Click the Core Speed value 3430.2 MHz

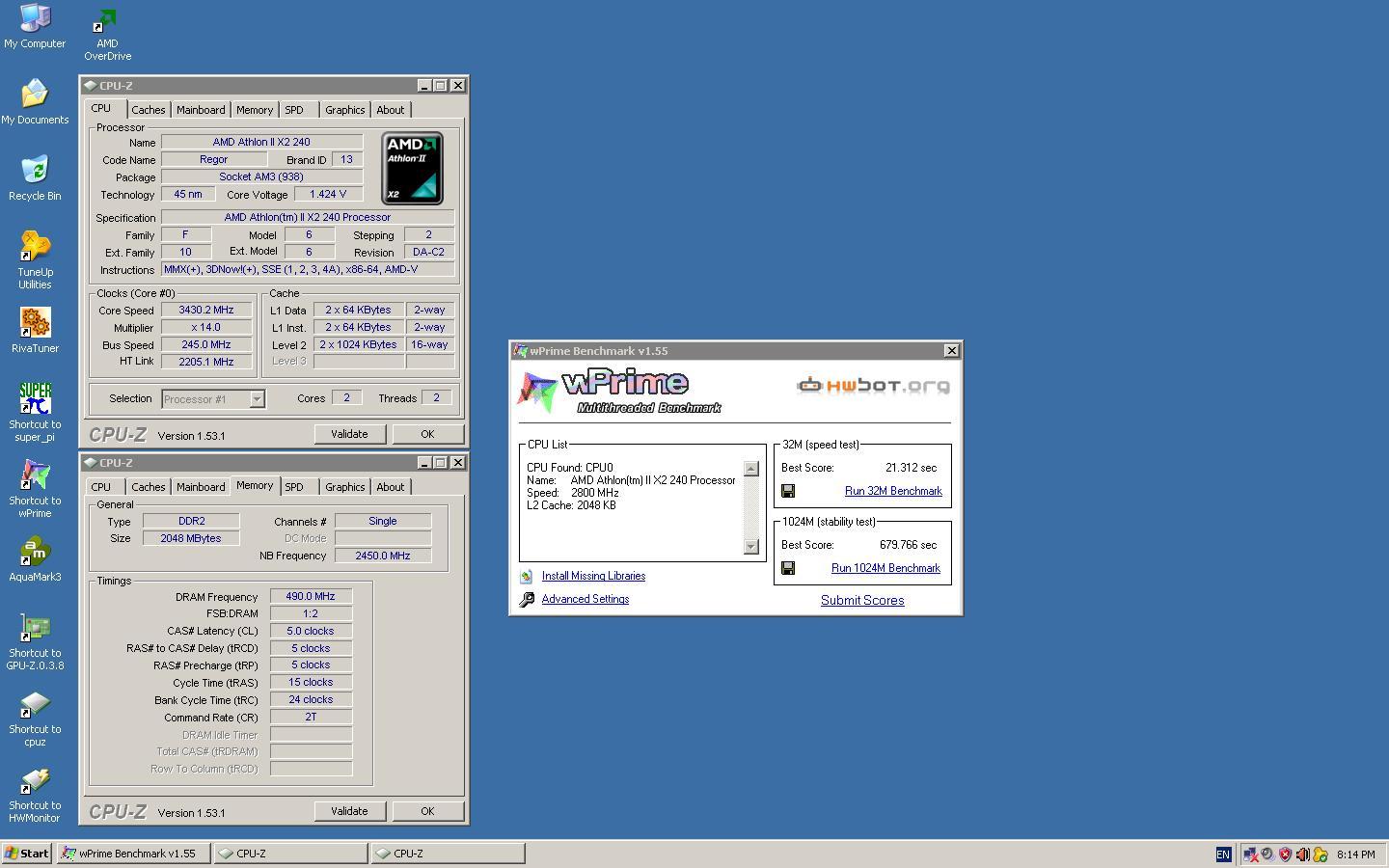[x=206, y=311]
